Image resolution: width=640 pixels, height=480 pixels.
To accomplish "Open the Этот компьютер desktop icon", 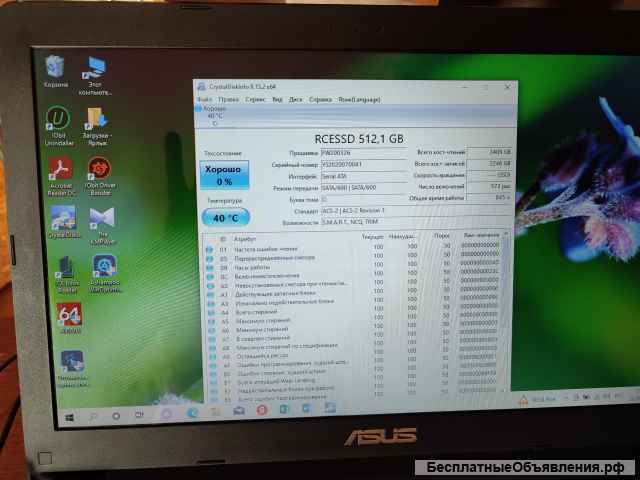I will [96, 76].
